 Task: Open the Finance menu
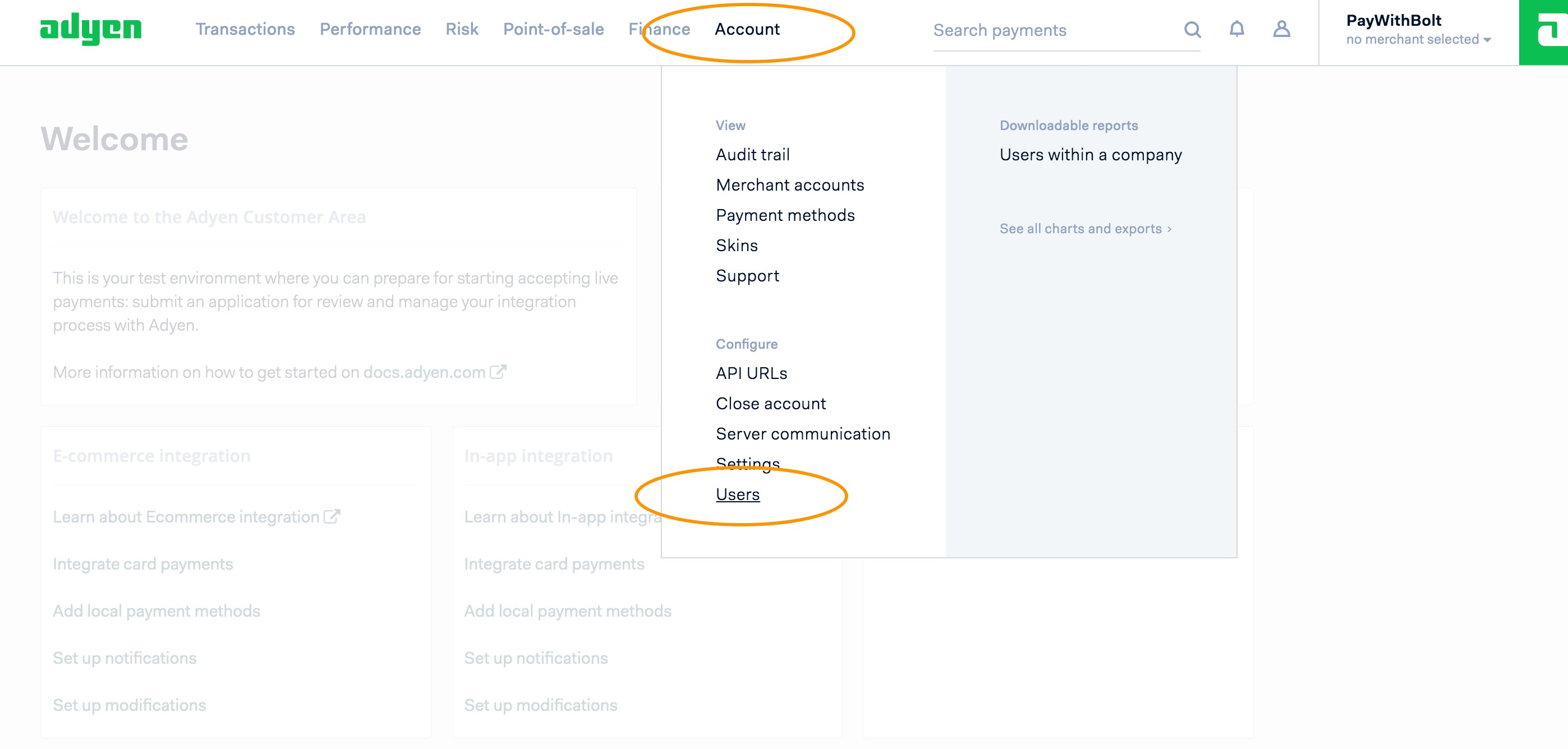[659, 29]
